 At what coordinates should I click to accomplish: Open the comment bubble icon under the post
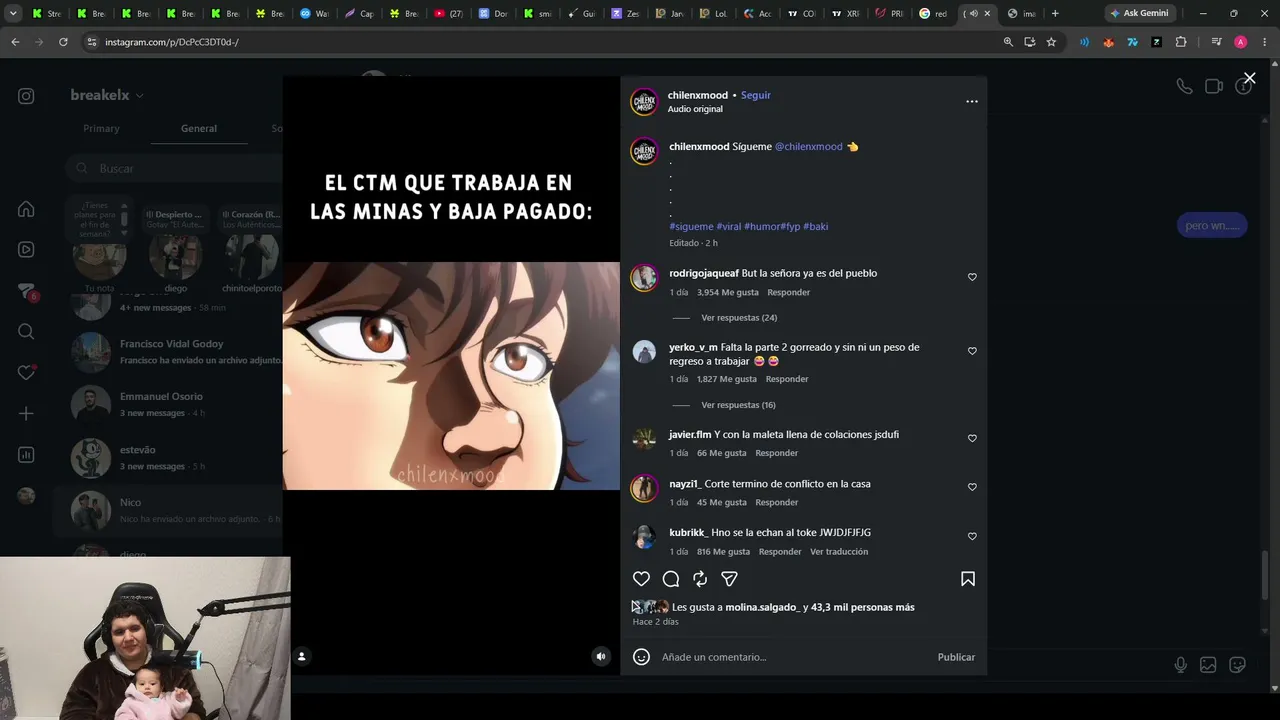(x=671, y=579)
